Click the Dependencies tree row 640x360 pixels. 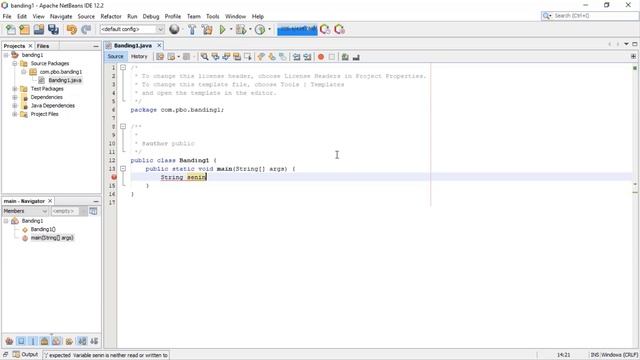(x=47, y=97)
